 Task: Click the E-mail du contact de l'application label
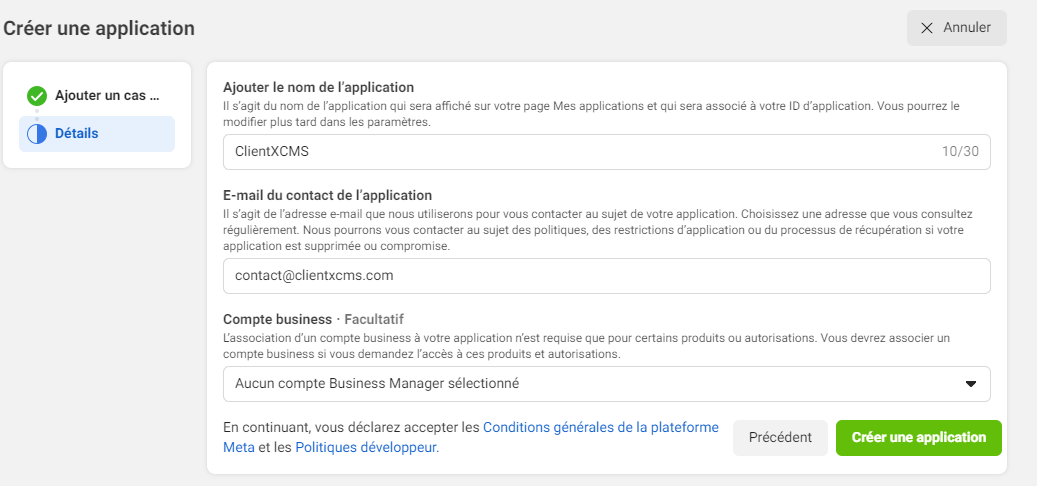point(327,196)
